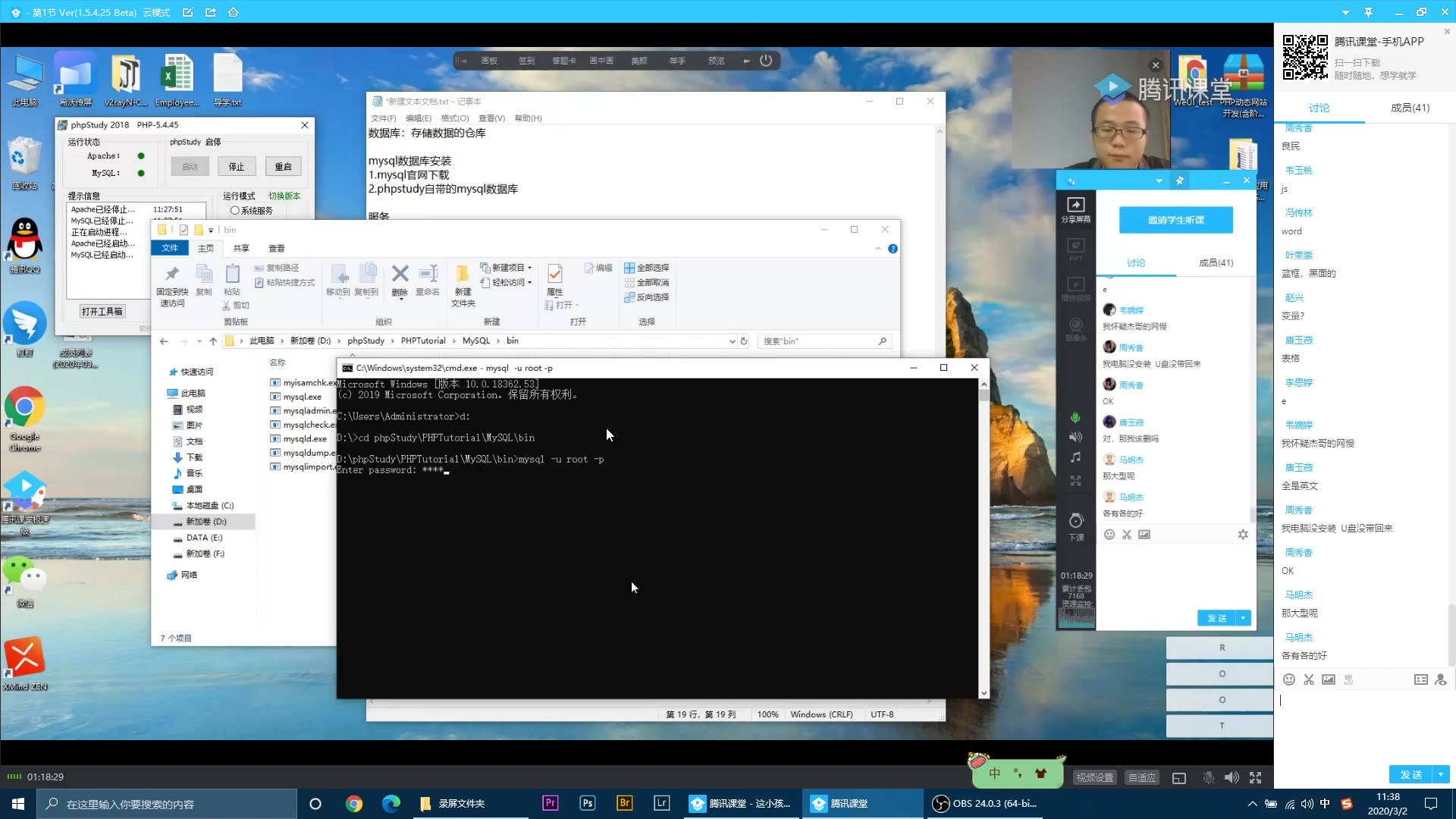This screenshot has height=819, width=1456.
Task: Expand 新建项目 dropdown in ribbon
Action: (529, 268)
